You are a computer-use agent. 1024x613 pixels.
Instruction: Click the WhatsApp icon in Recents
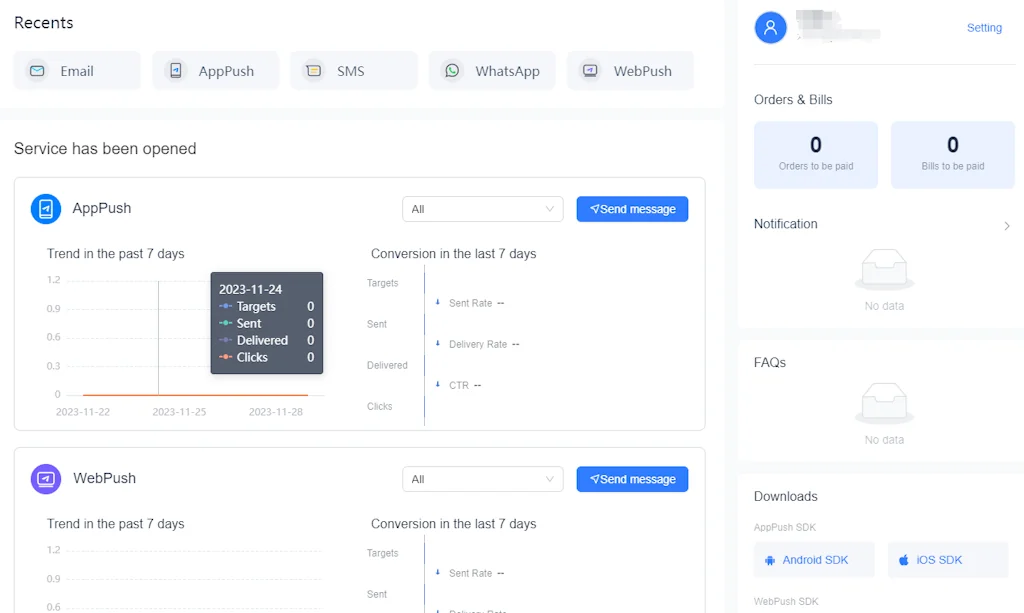coord(452,70)
